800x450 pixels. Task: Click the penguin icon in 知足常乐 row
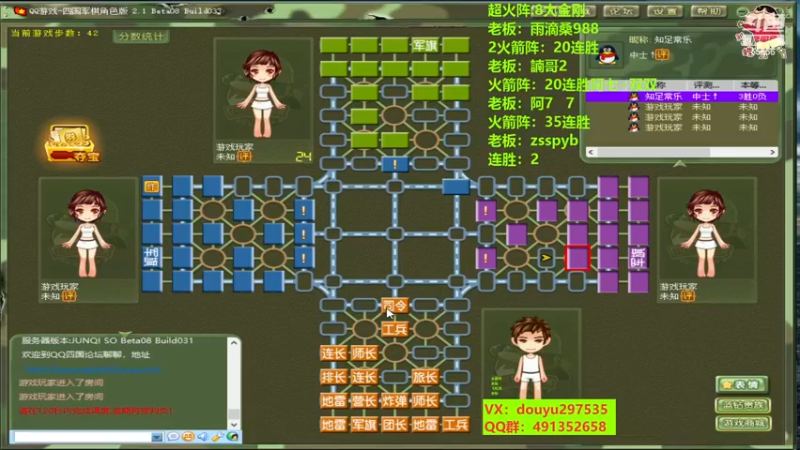click(x=634, y=96)
